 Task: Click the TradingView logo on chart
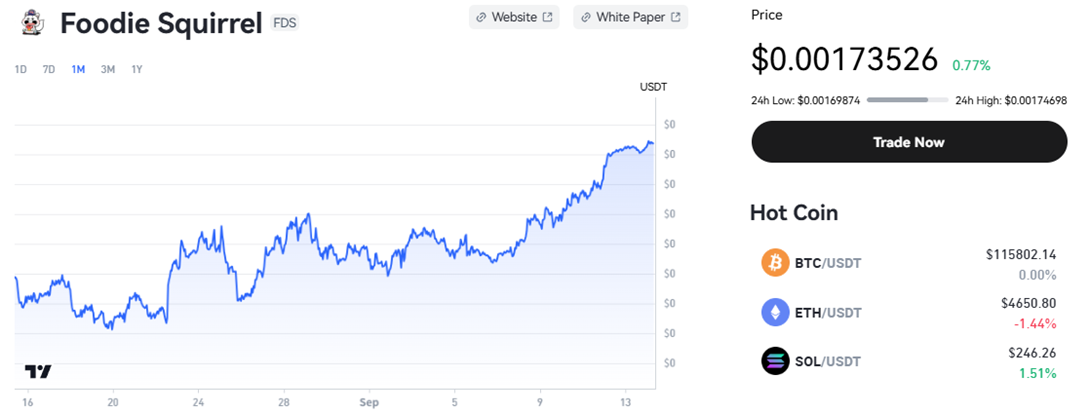[38, 372]
